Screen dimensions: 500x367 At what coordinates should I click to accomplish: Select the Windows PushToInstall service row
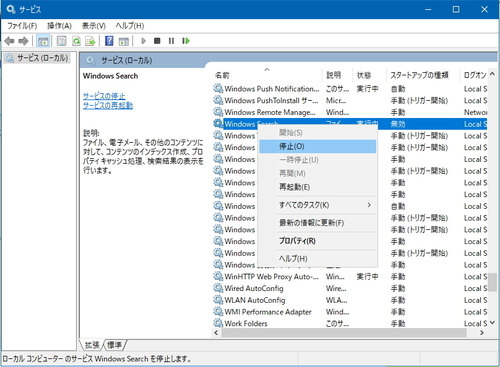[x=350, y=100]
